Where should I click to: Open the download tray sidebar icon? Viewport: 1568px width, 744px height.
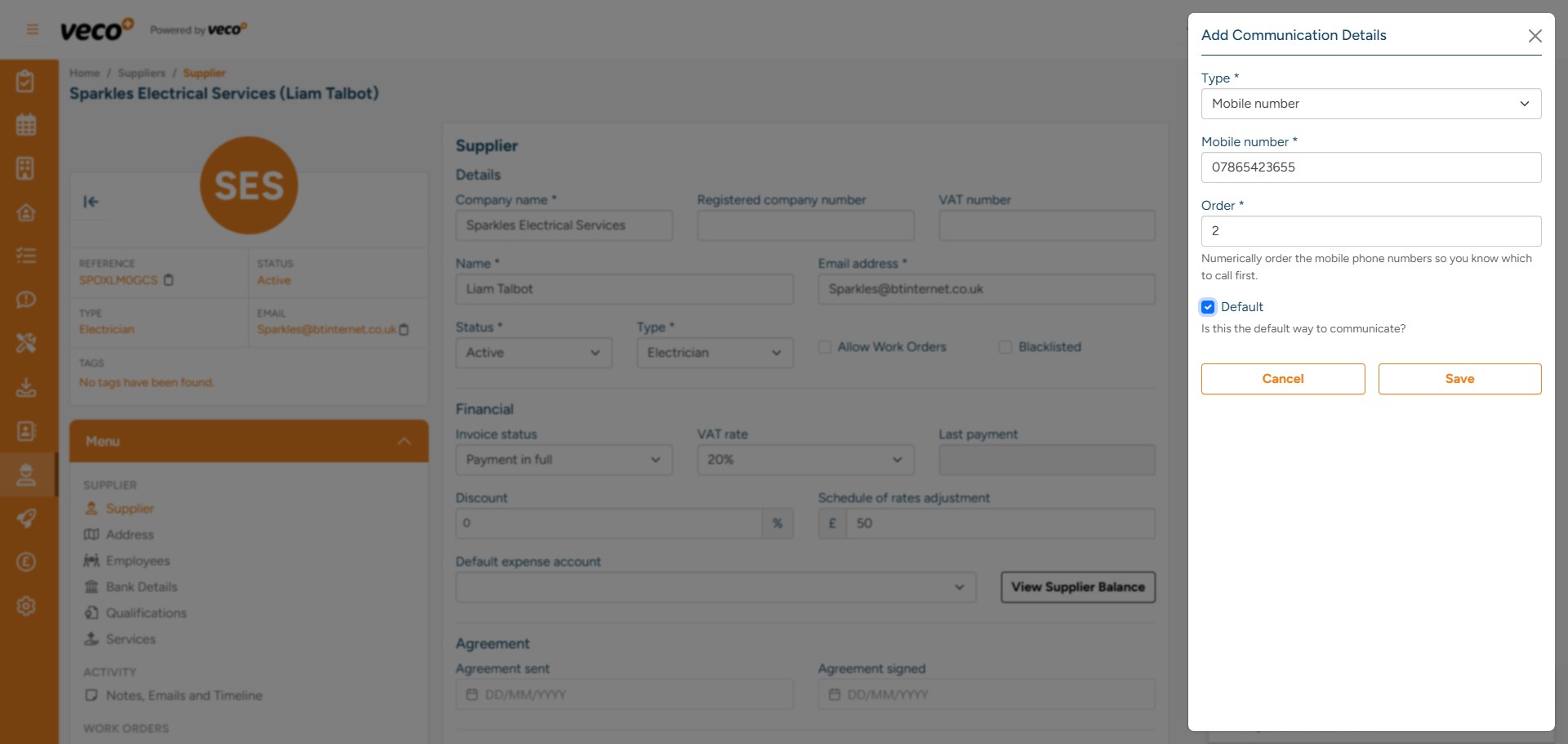tap(26, 387)
